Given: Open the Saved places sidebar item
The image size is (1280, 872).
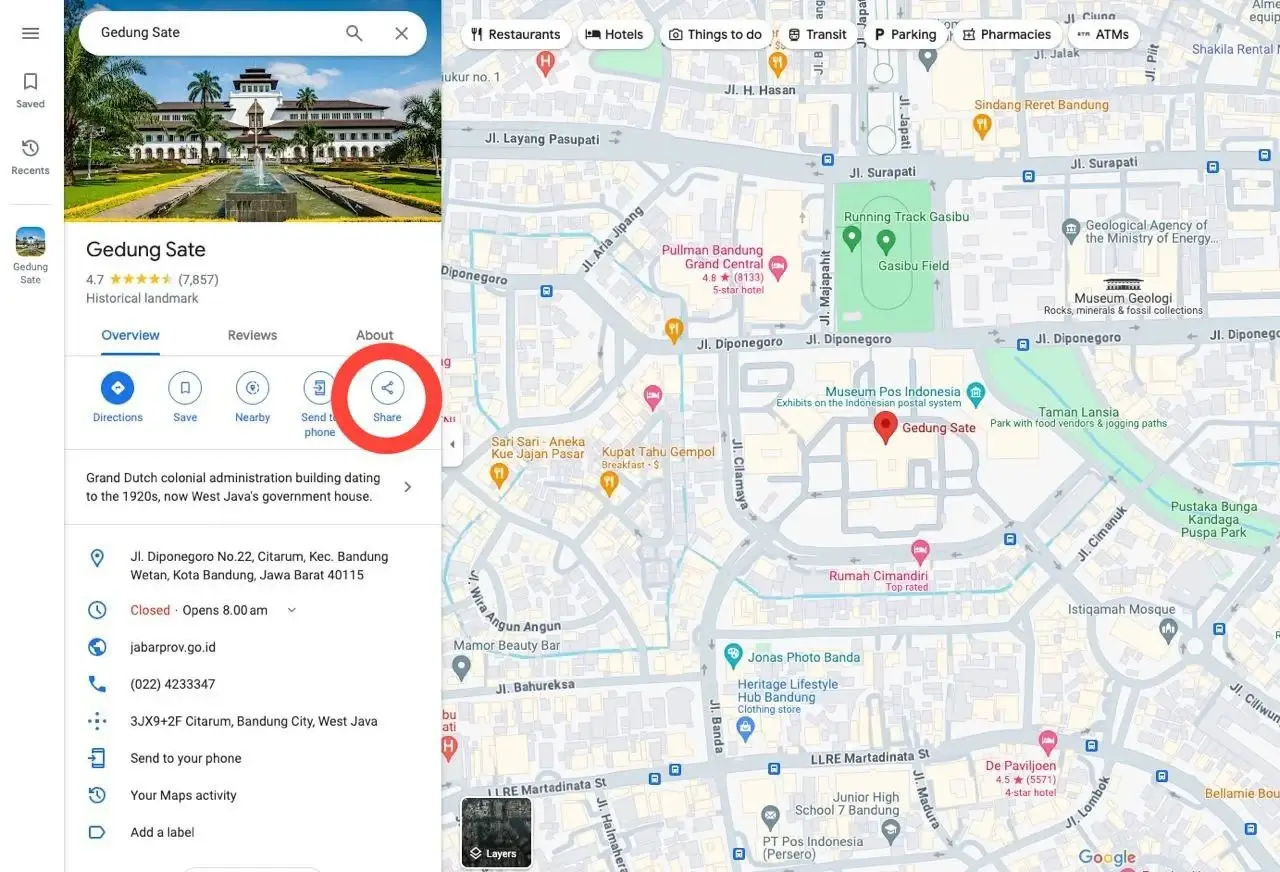Looking at the screenshot, I should click(30, 90).
